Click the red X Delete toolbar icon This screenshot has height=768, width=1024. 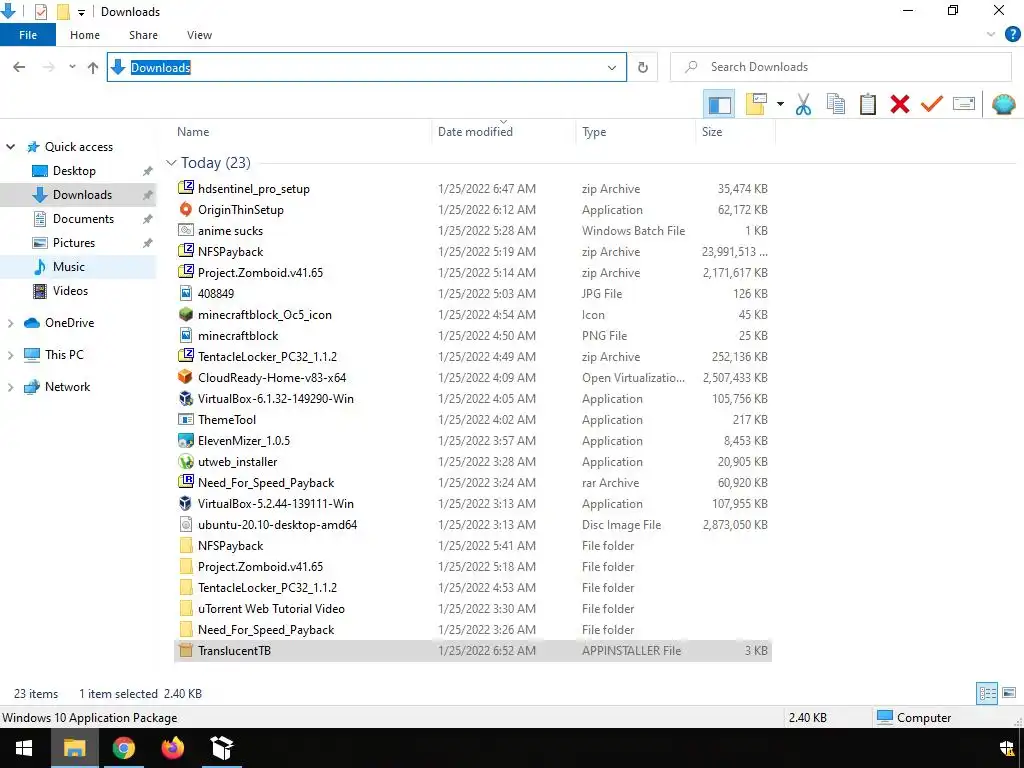[899, 104]
